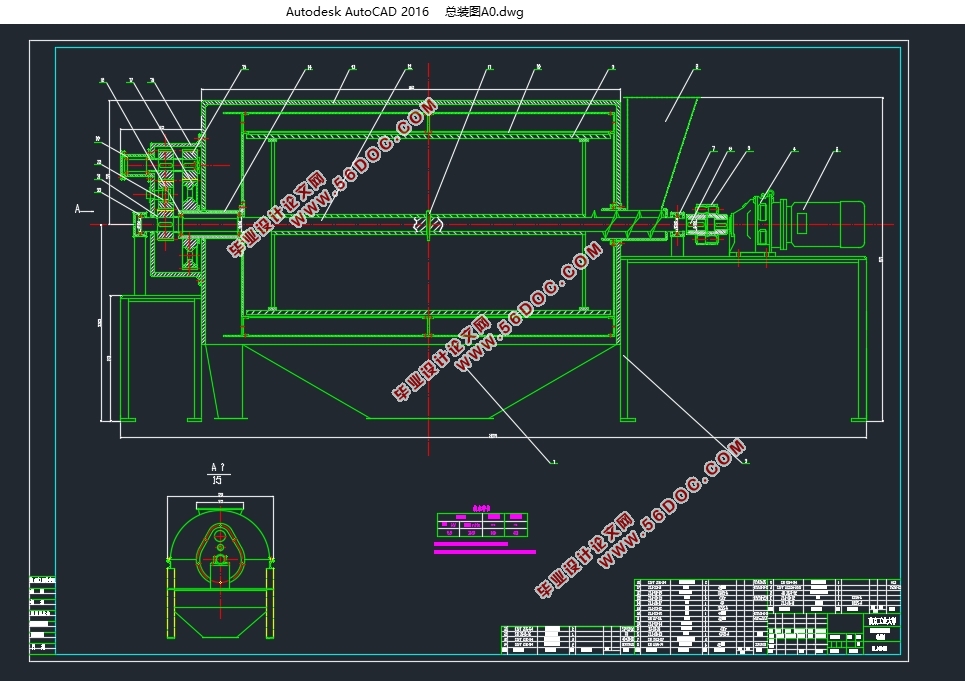The image size is (965, 681).
Task: Click the gear reducer beside the motor
Action: click(x=758, y=224)
